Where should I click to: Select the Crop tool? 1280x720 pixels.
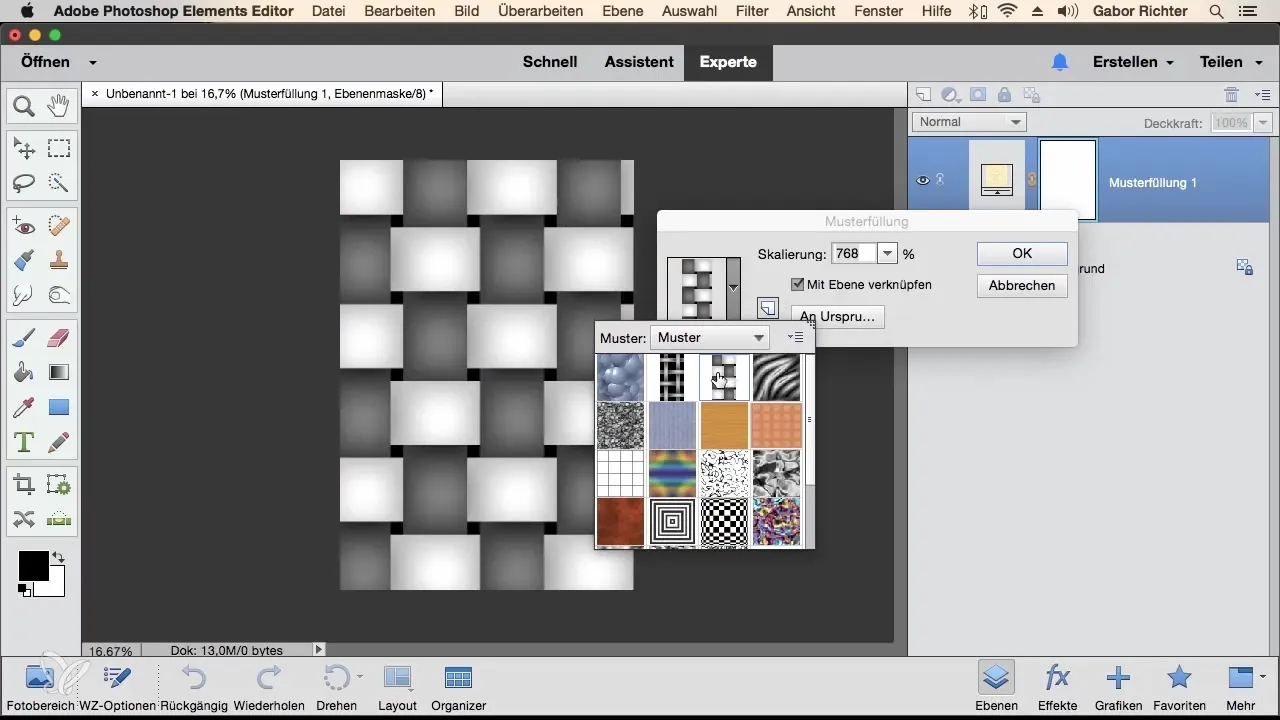[x=24, y=485]
